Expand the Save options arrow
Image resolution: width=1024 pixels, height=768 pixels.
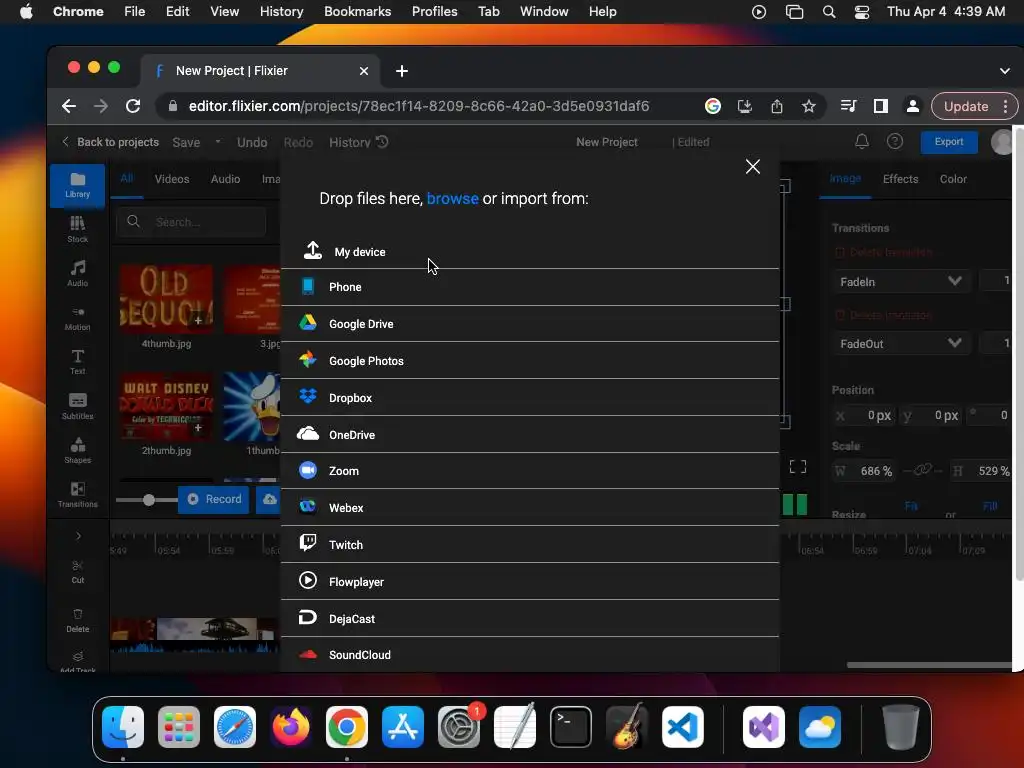point(217,142)
